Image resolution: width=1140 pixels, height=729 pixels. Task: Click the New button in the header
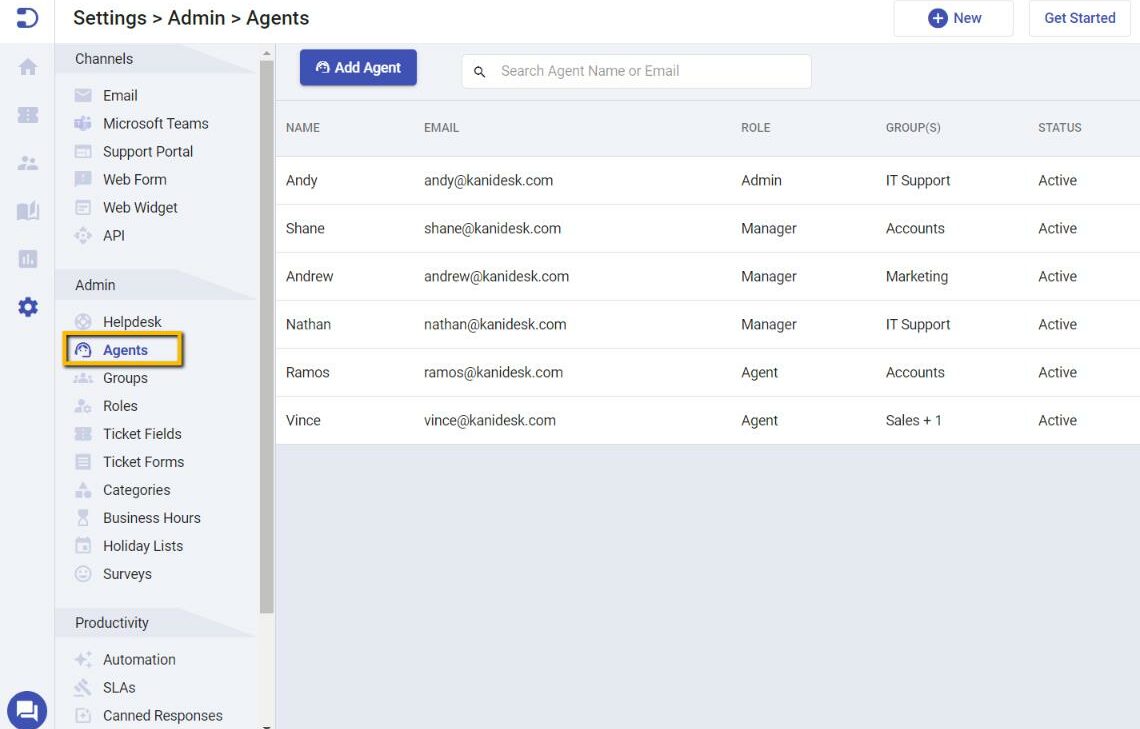pyautogui.click(x=953, y=17)
